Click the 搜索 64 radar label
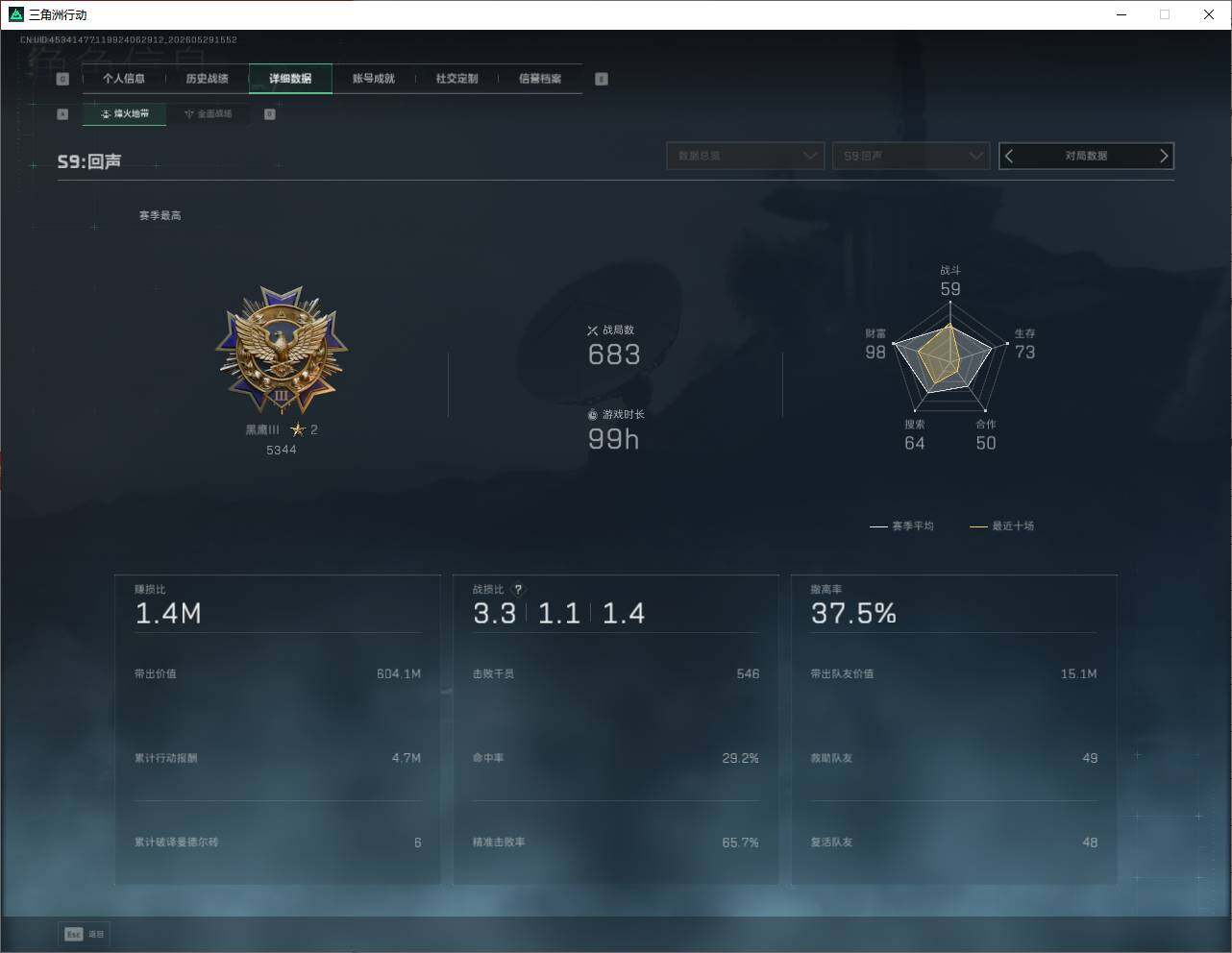 [915, 435]
